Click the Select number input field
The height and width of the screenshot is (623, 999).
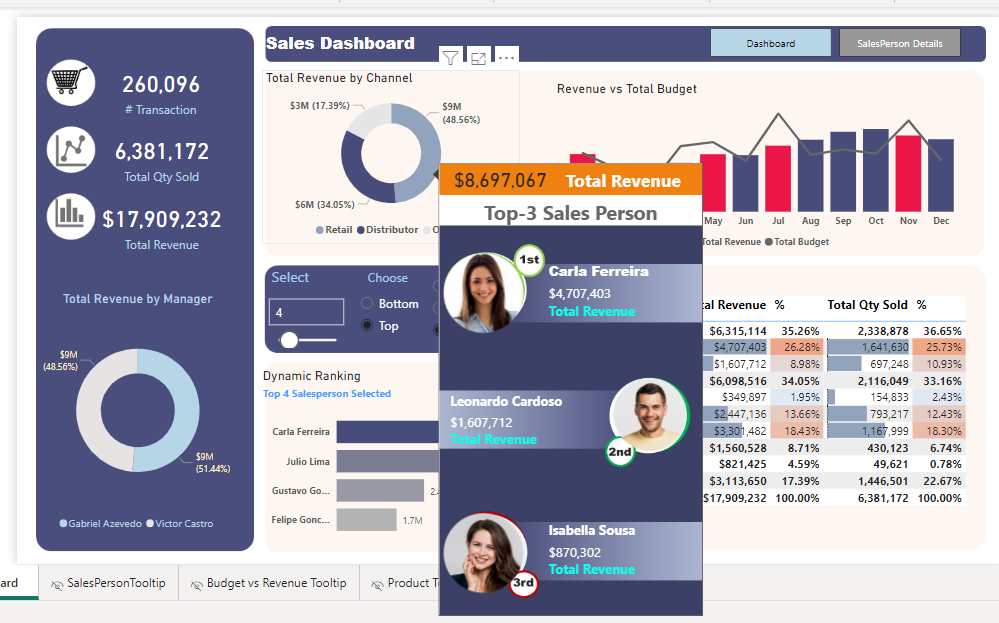pyautogui.click(x=306, y=312)
